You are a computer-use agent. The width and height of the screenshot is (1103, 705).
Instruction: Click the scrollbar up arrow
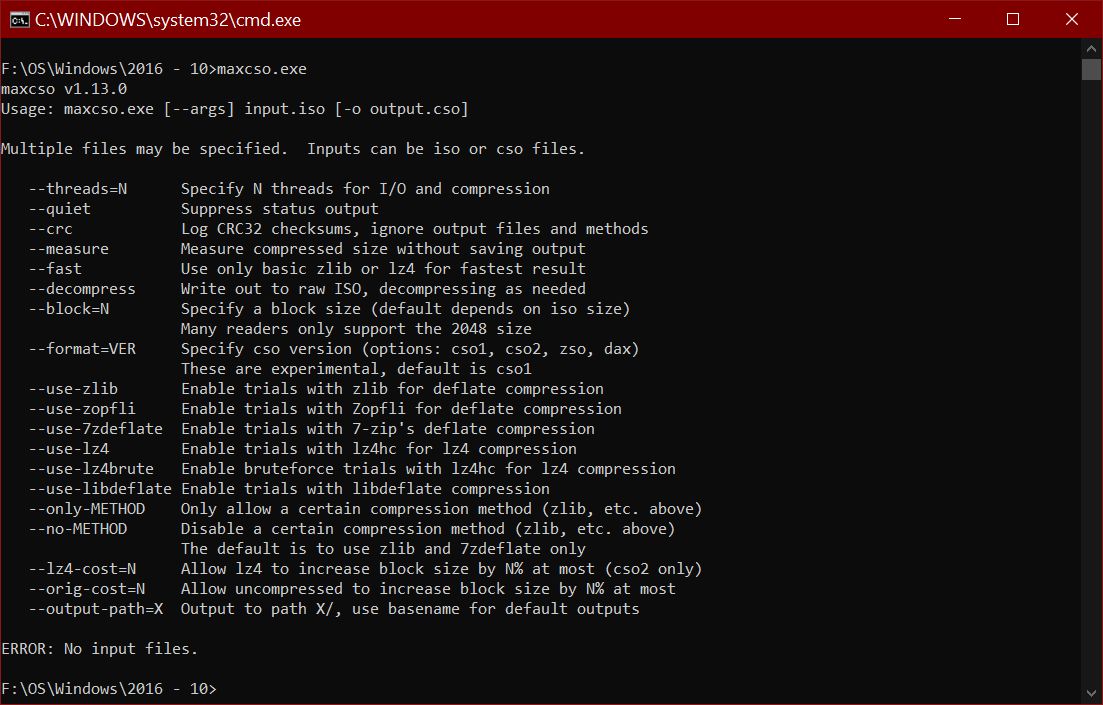click(x=1091, y=49)
